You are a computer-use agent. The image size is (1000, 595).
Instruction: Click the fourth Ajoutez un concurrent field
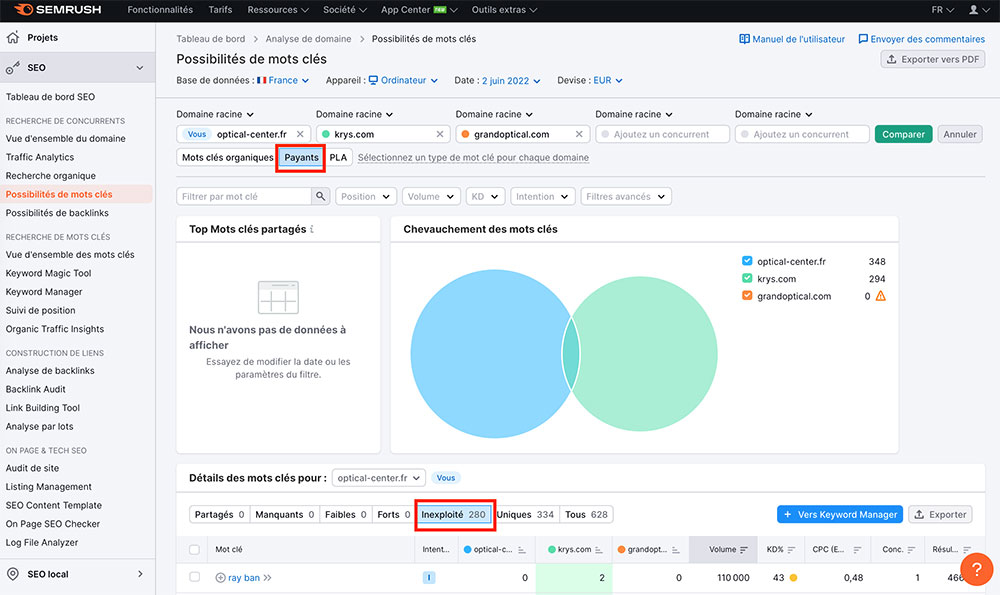pyautogui.click(x=662, y=134)
